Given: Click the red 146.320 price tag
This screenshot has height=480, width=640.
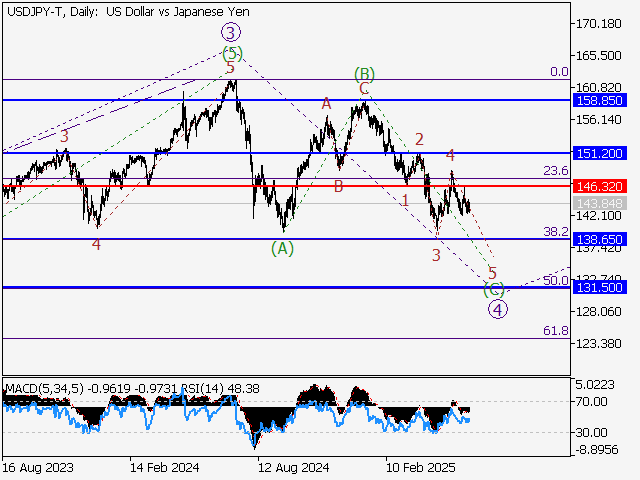Looking at the screenshot, I should 599,186.
